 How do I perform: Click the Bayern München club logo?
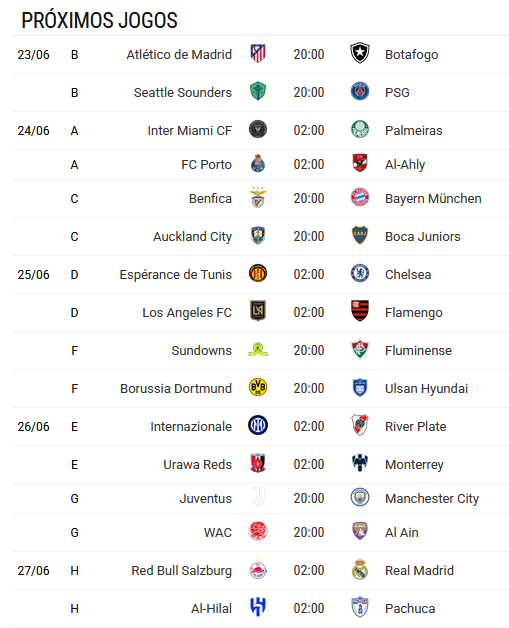tap(360, 198)
